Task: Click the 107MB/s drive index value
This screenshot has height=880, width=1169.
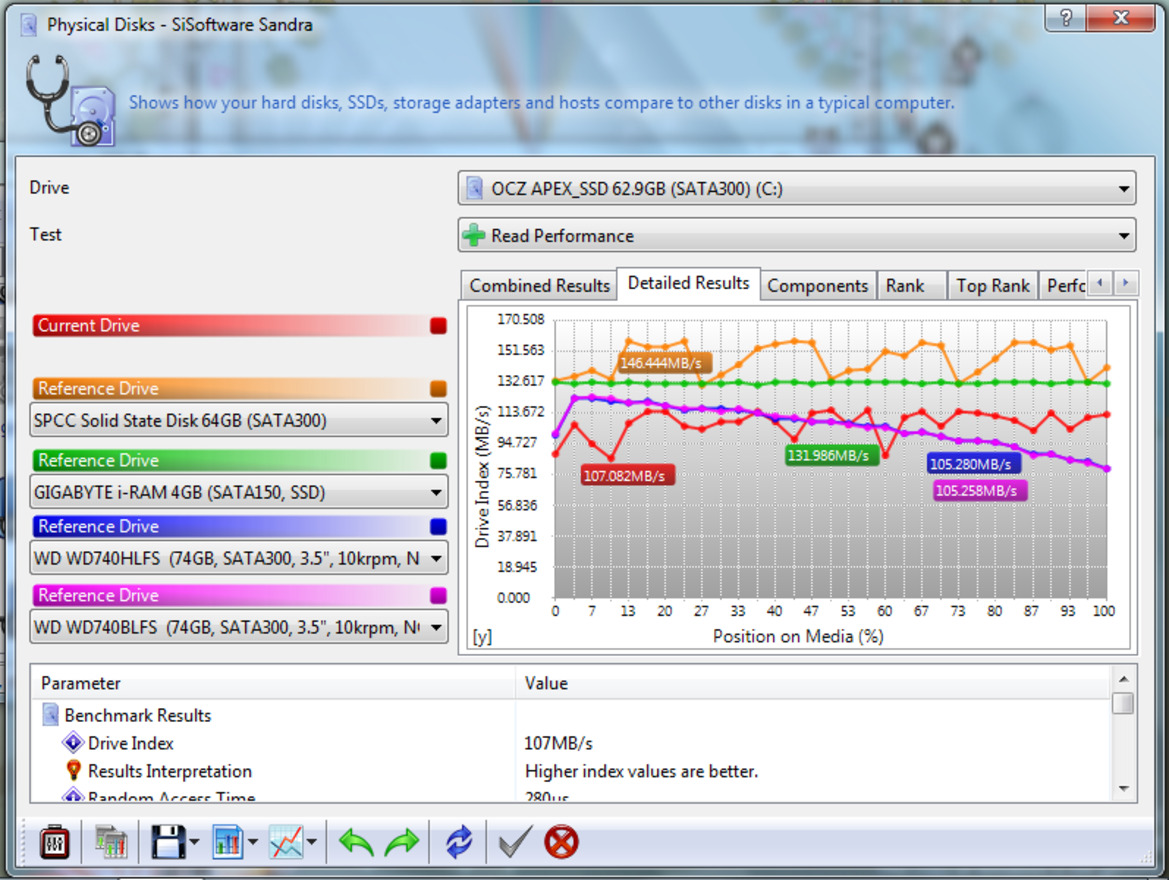Action: pyautogui.click(x=558, y=744)
